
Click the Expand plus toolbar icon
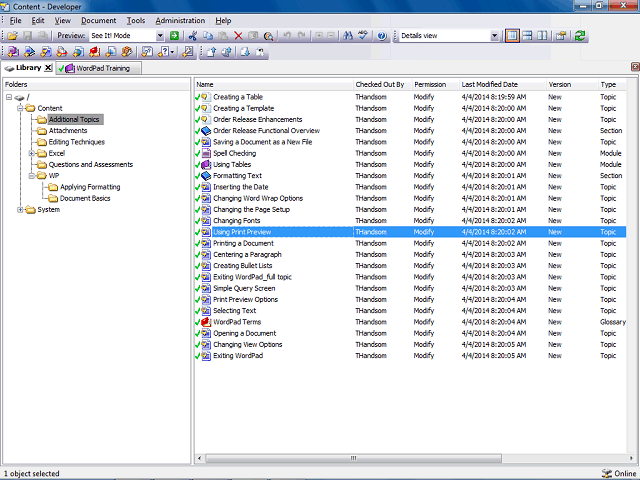[319, 36]
